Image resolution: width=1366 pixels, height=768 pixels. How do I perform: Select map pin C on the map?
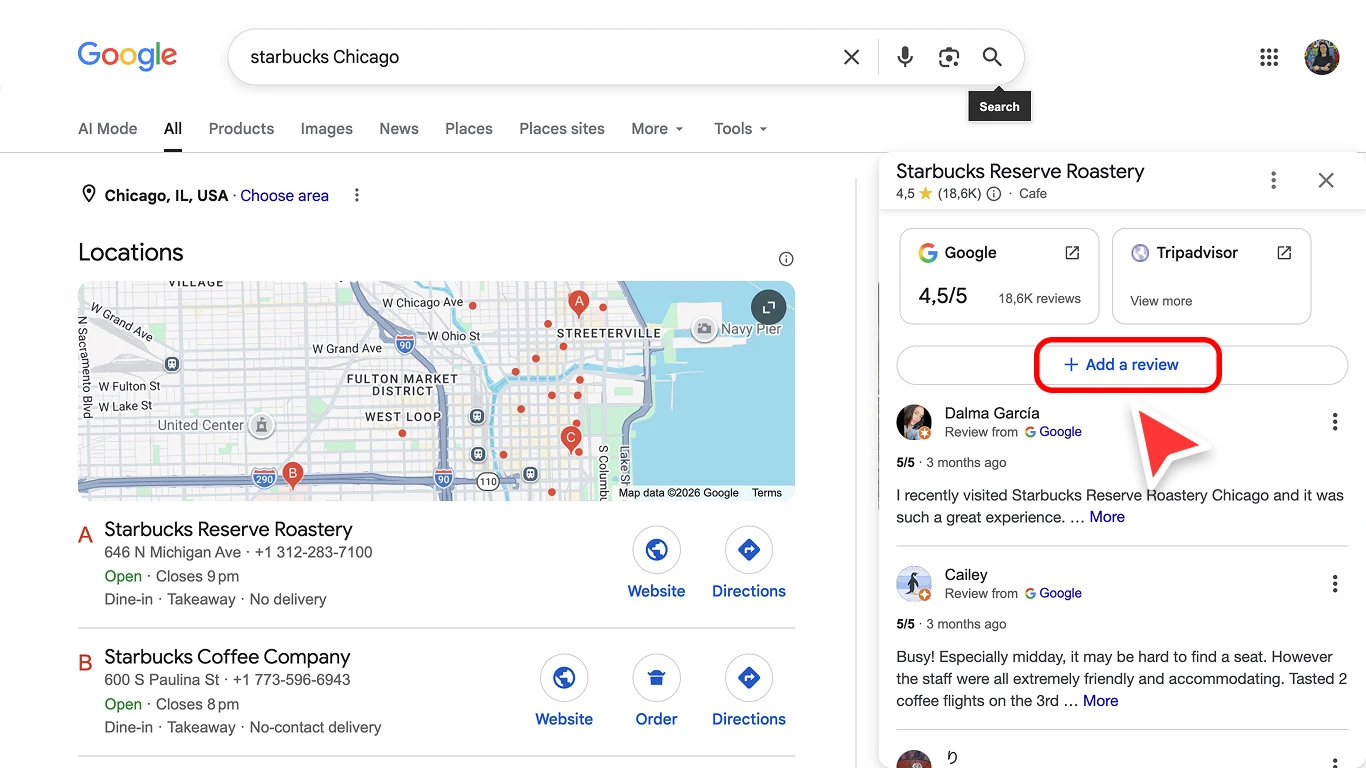[x=571, y=439]
